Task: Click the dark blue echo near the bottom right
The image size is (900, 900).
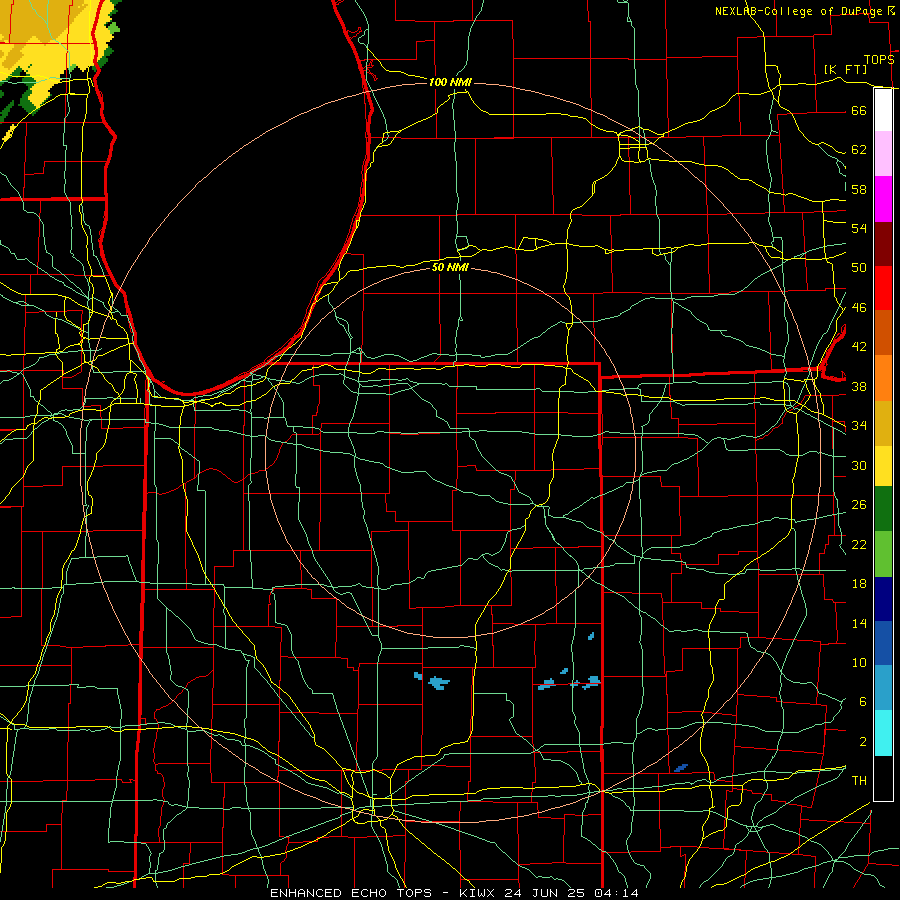Action: pos(681,768)
